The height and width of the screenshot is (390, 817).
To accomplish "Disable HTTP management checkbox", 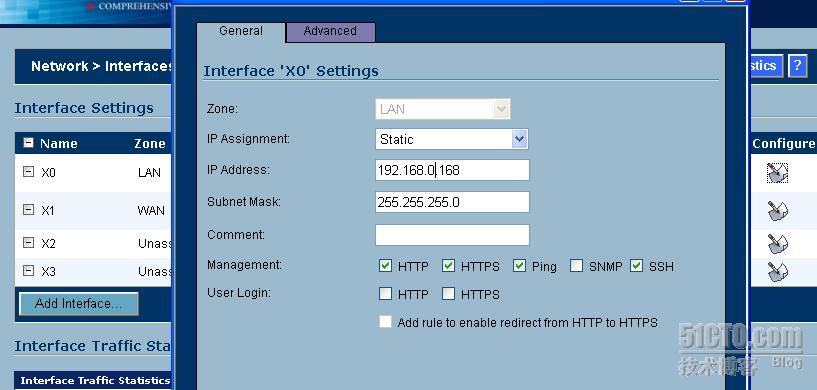I will click(x=385, y=266).
